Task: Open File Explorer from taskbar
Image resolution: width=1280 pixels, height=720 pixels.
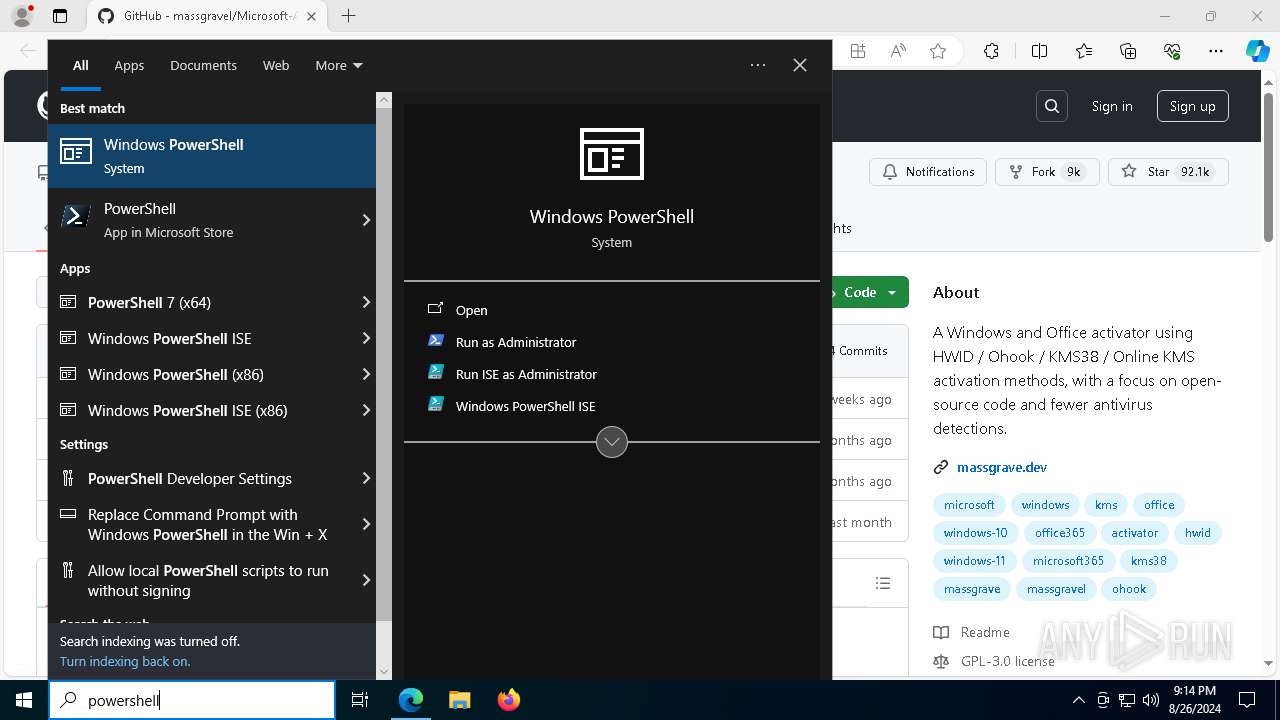Action: (x=459, y=700)
